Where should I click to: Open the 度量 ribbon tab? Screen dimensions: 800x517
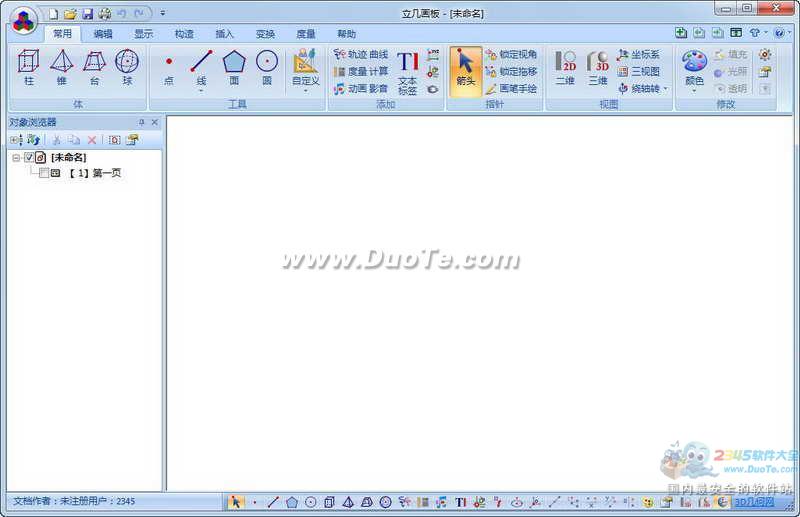[x=306, y=34]
